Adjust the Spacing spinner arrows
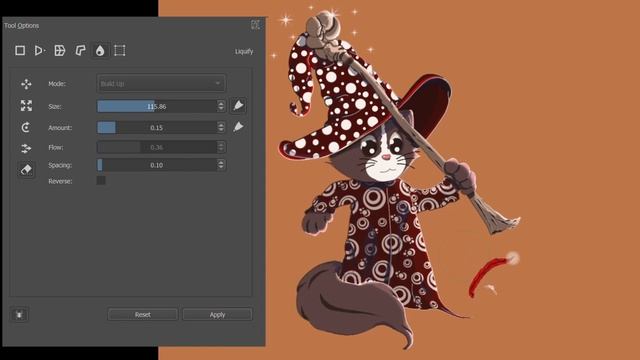640x360 pixels. [221, 165]
